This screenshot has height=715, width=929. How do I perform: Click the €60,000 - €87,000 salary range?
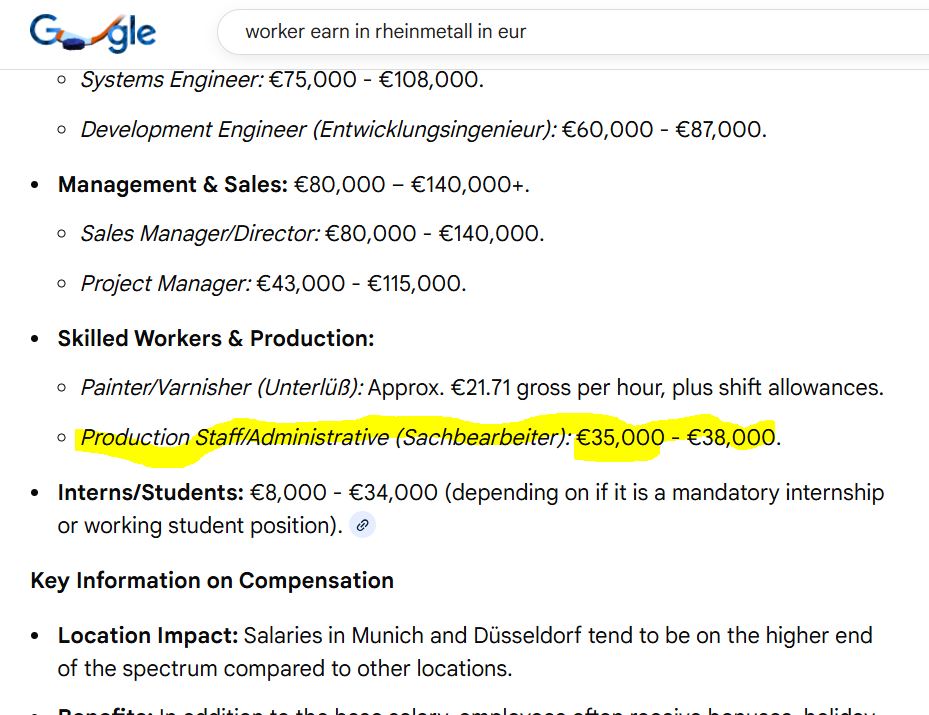point(664,130)
